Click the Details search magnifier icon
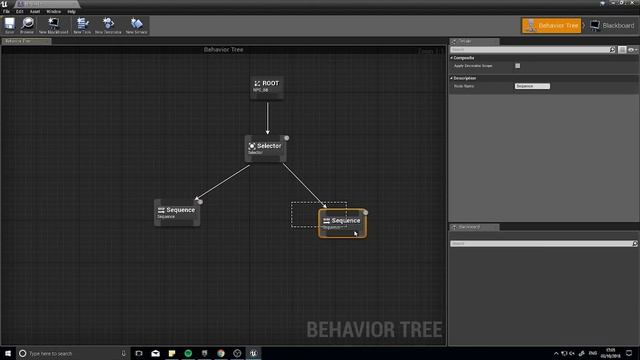 click(612, 49)
